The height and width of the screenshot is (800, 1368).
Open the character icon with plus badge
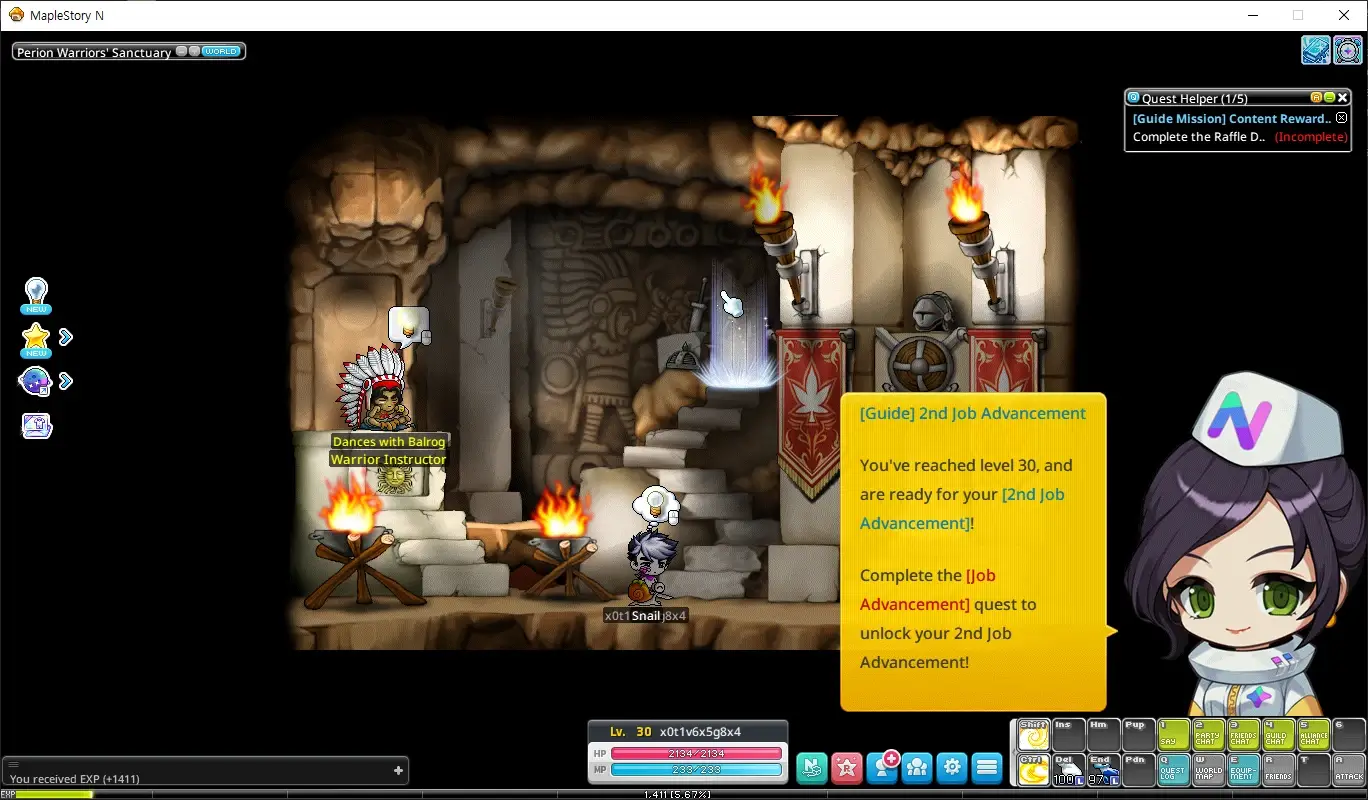click(x=883, y=766)
